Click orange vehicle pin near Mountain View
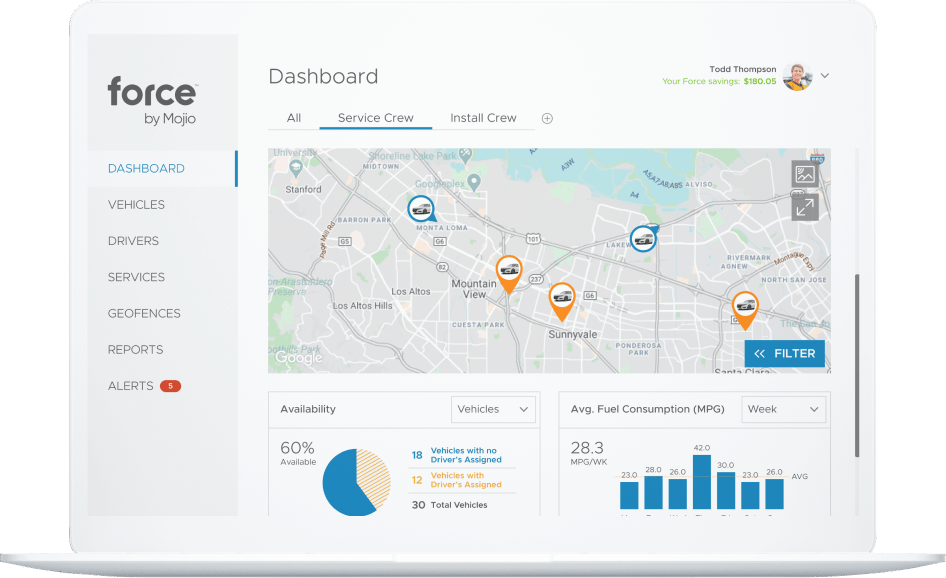Image resolution: width=946 pixels, height=578 pixels. [509, 272]
